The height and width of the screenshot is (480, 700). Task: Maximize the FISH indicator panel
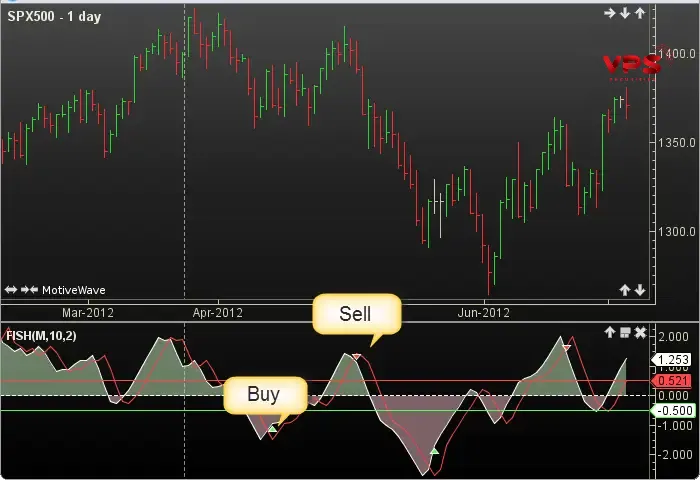[x=625, y=332]
